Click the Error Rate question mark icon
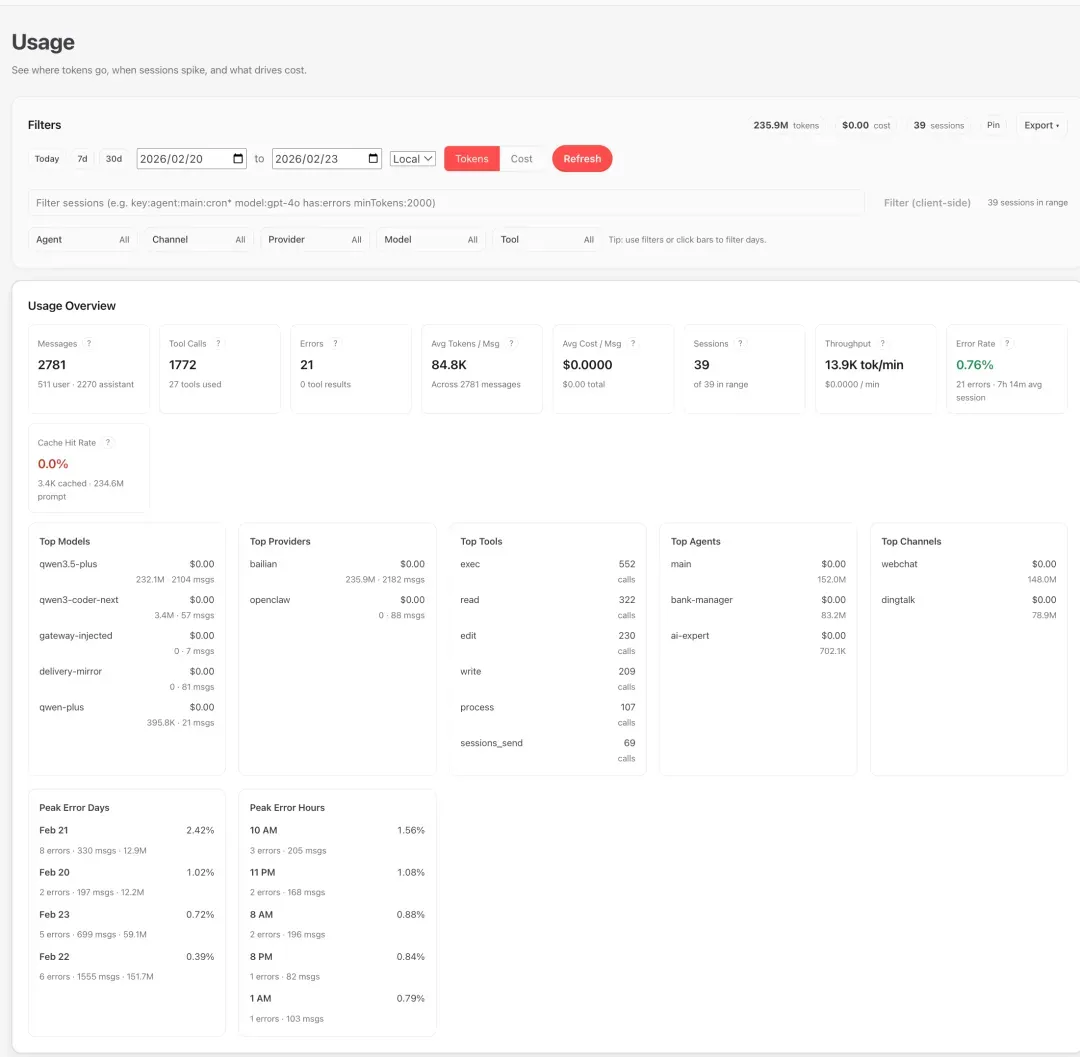This screenshot has height=1057, width=1080. [x=1007, y=343]
